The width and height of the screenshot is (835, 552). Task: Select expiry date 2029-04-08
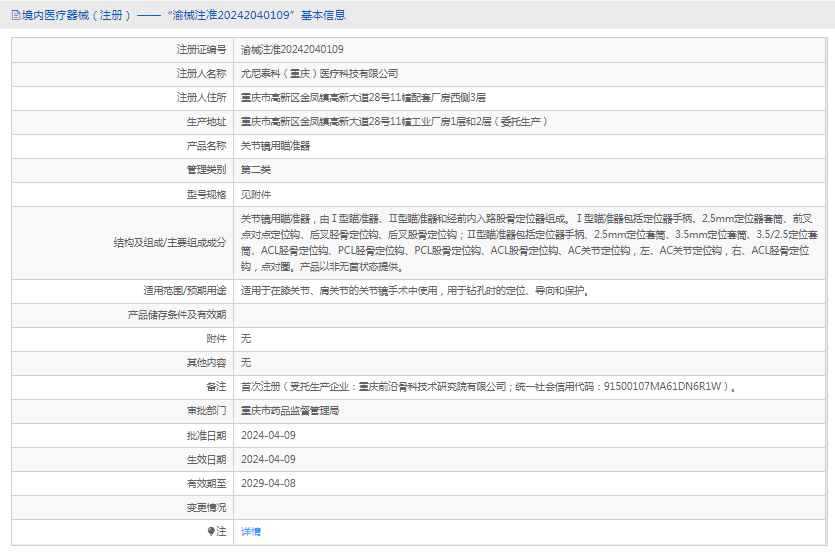point(268,483)
